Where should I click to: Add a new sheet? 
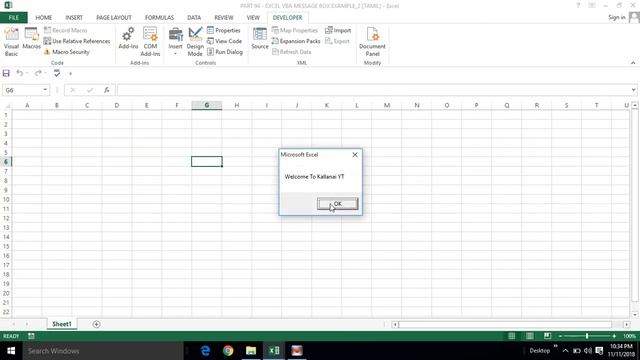pos(96,324)
